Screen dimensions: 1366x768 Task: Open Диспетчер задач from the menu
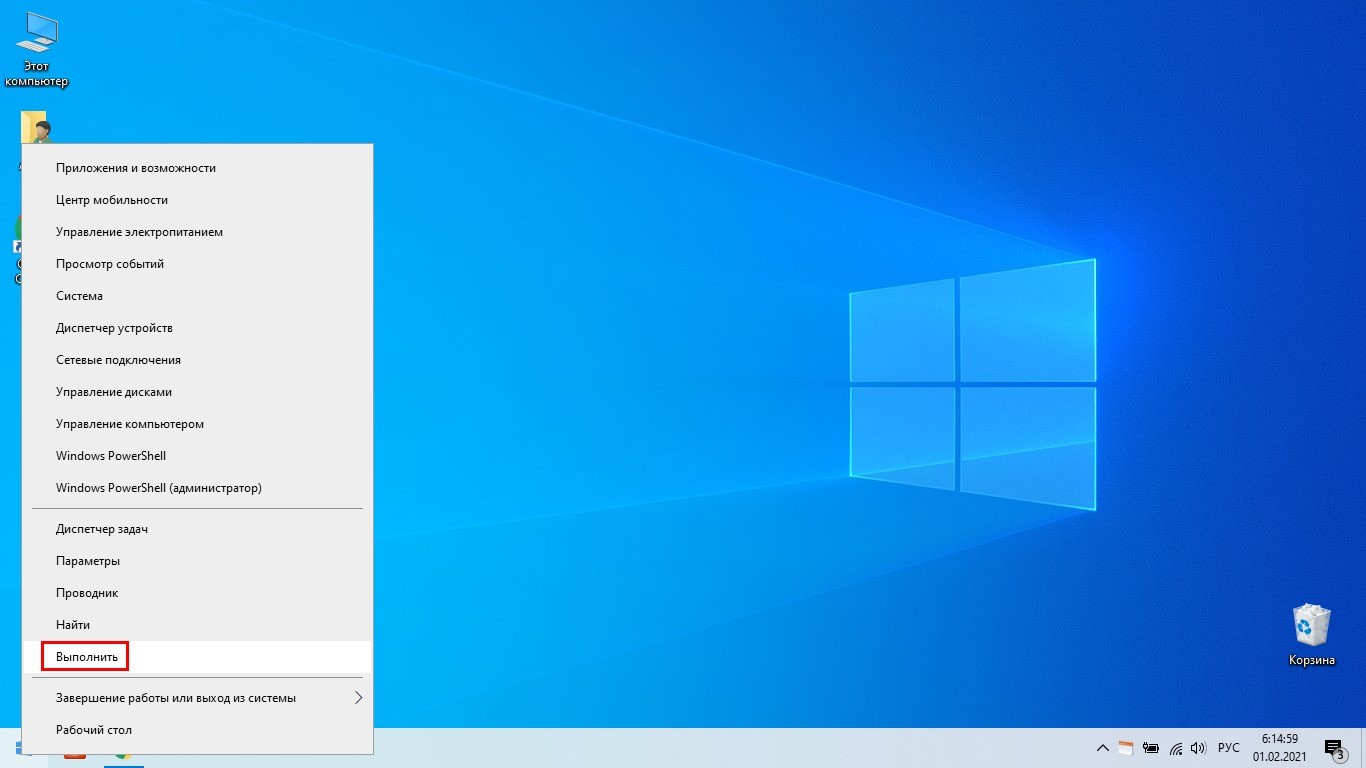[x=102, y=529]
